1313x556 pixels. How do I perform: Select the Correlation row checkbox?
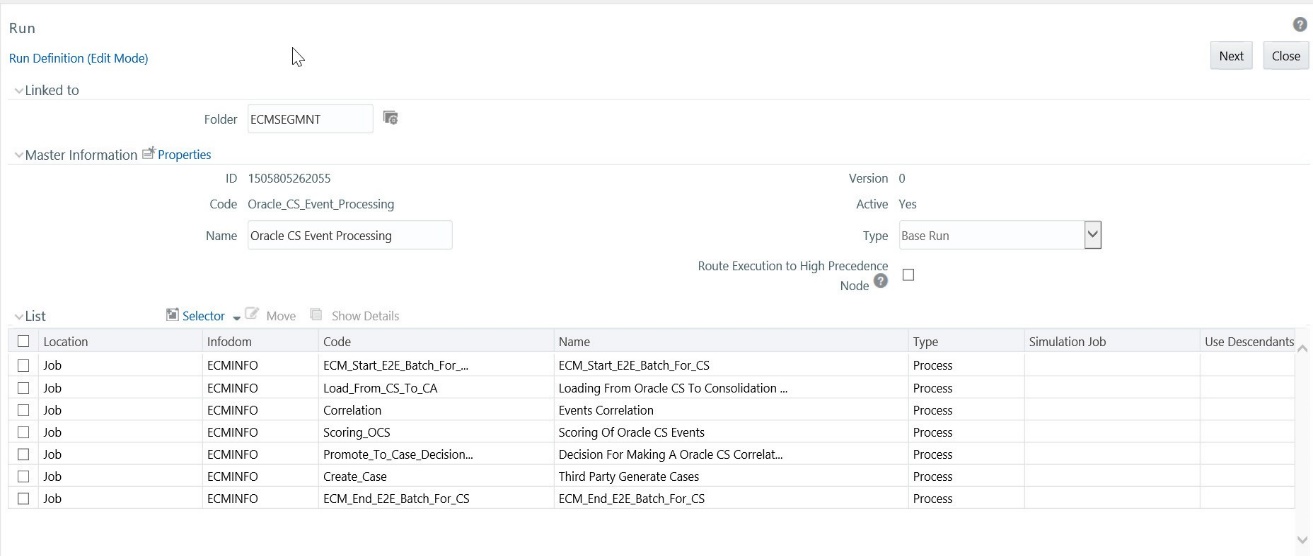click(x=23, y=410)
